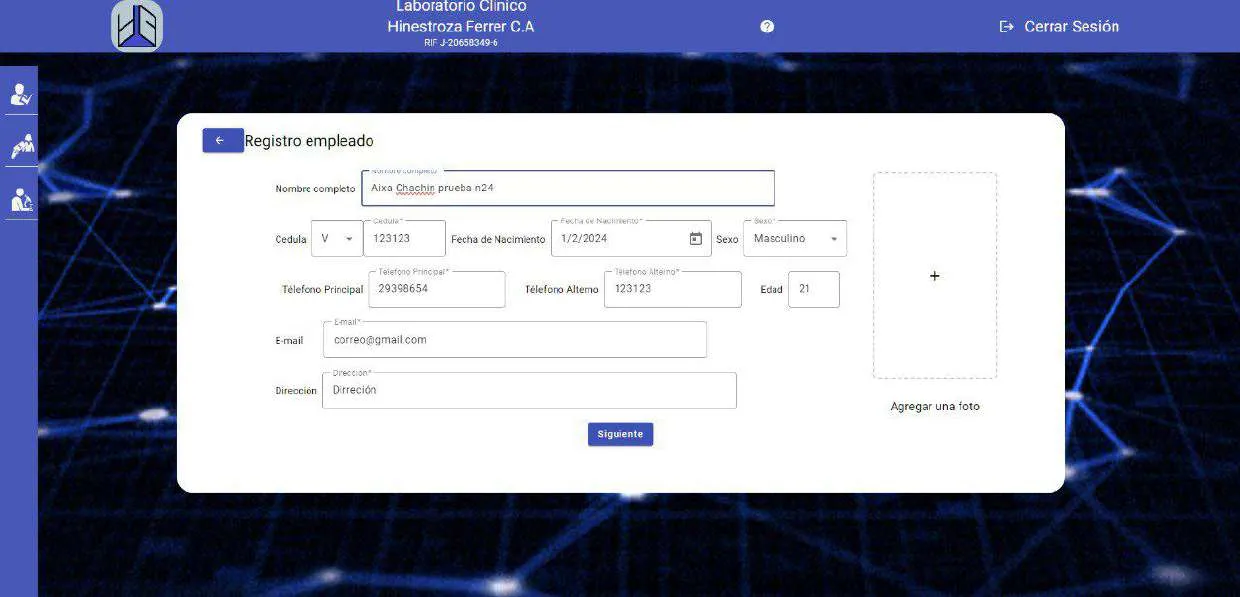Click the Cedula number input field
The width and height of the screenshot is (1240, 597).
pos(404,239)
